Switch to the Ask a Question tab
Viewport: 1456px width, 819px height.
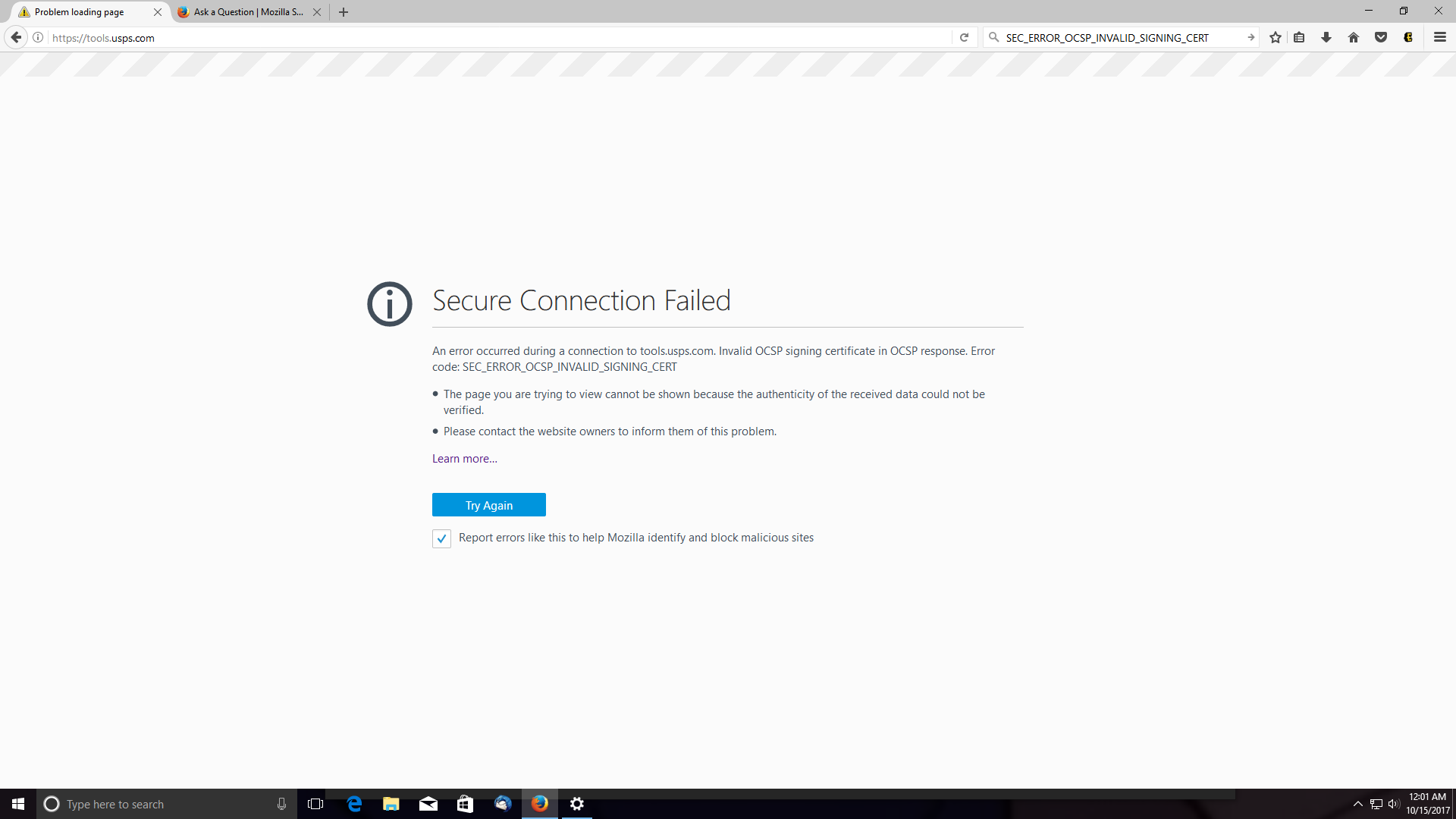pyautogui.click(x=248, y=12)
